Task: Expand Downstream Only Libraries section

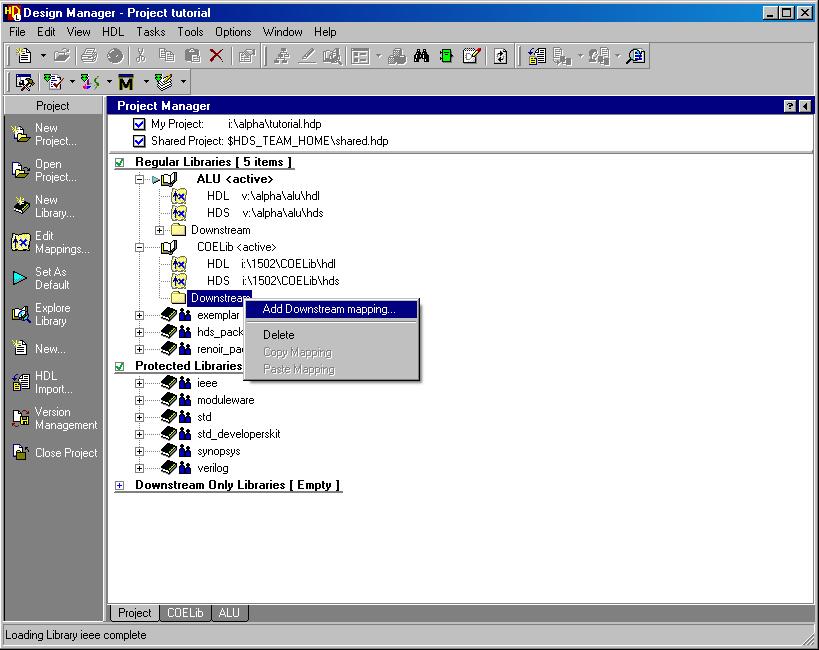Action: tap(120, 485)
